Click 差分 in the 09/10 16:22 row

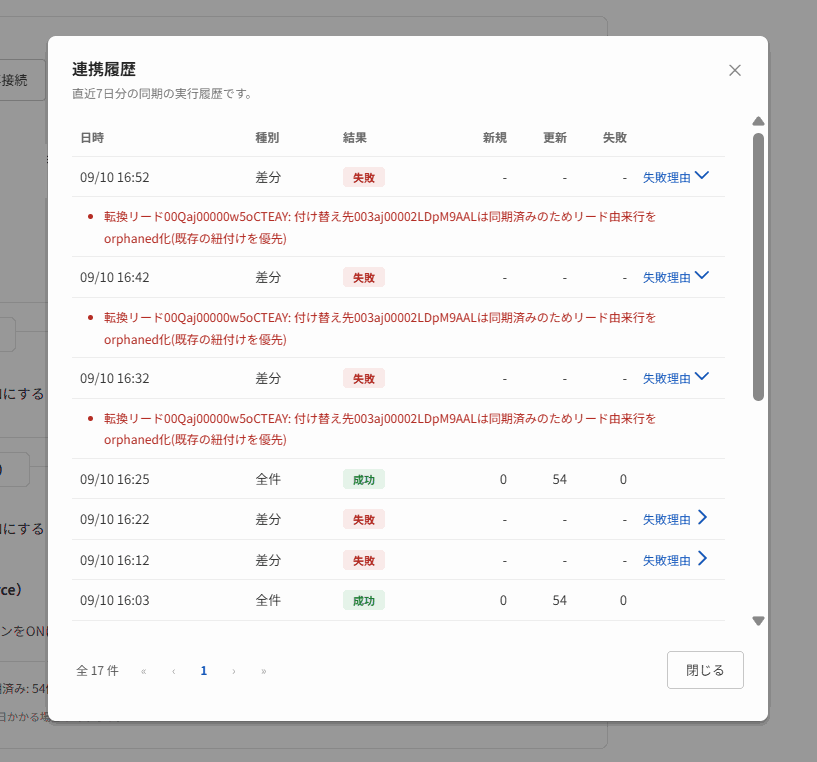(x=268, y=519)
